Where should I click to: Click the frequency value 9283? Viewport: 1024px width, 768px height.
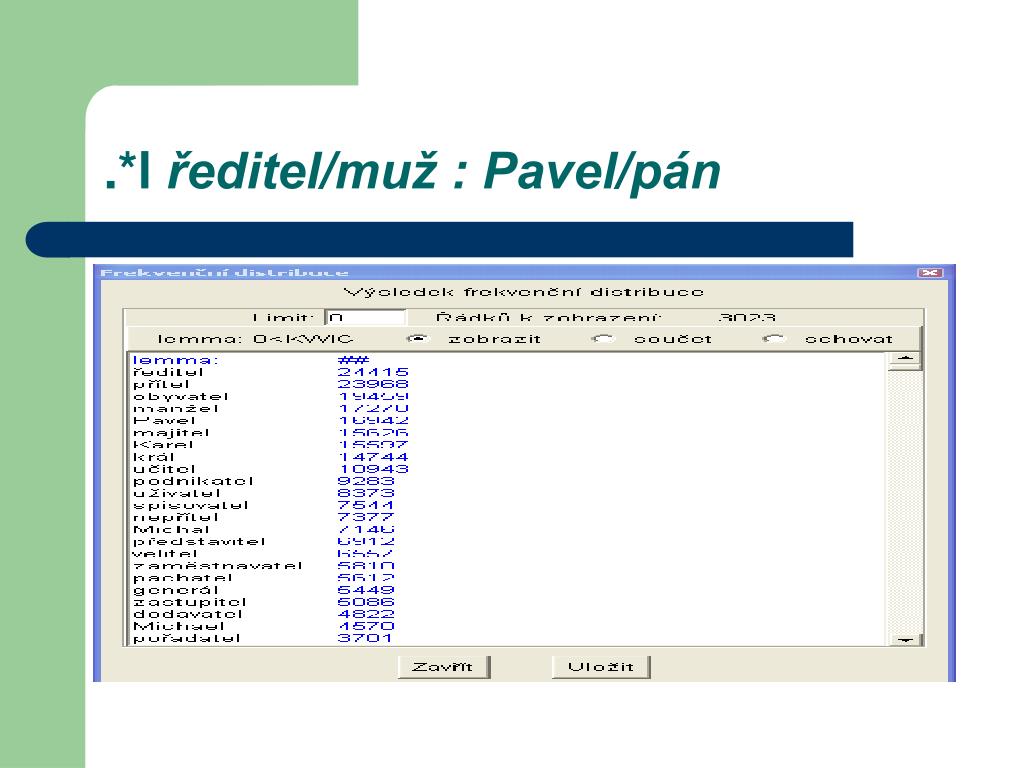click(366, 481)
